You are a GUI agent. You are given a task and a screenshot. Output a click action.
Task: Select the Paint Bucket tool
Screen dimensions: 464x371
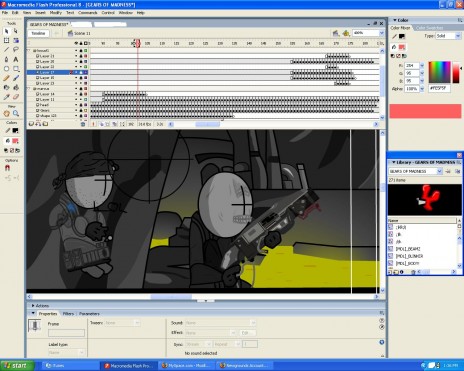[x=16, y=87]
